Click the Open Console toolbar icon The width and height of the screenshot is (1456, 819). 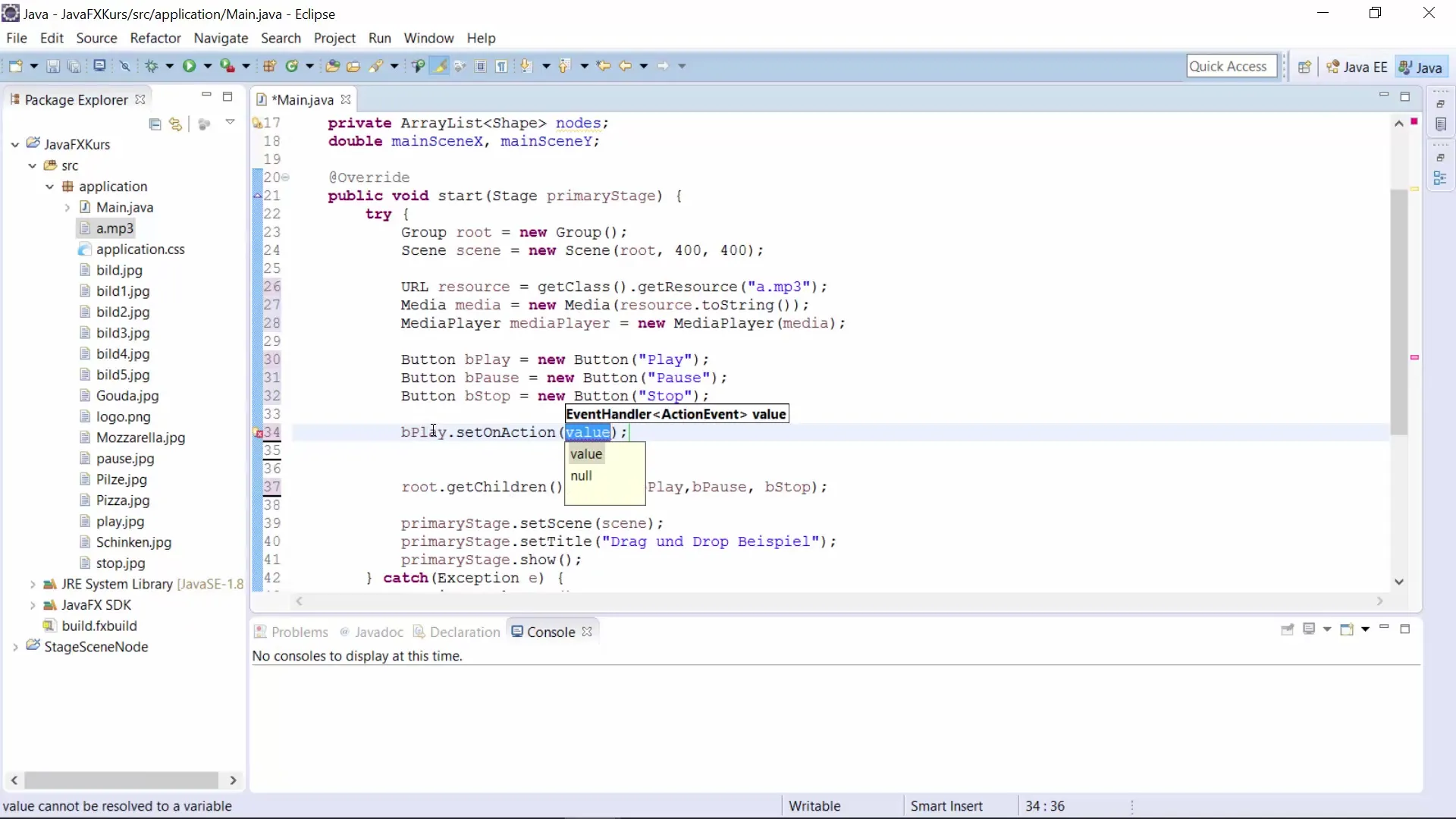click(x=99, y=66)
